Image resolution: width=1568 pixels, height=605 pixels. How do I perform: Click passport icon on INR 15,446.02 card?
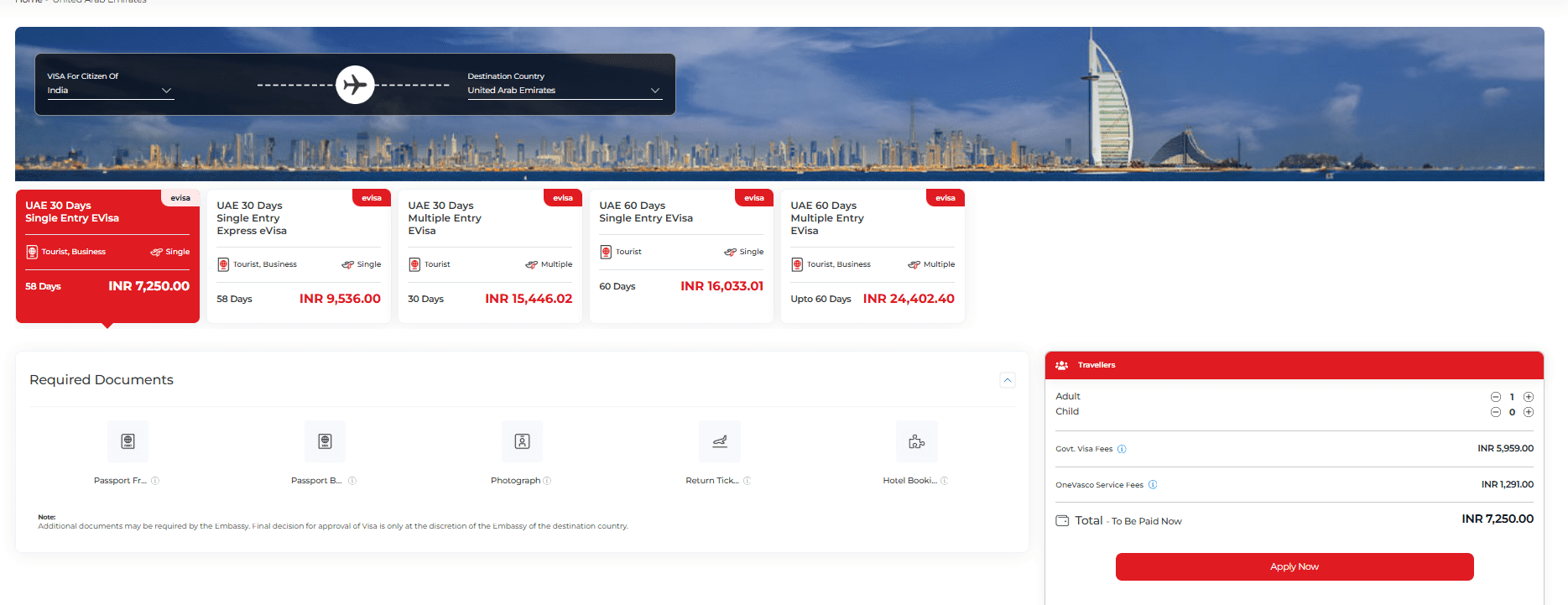pyautogui.click(x=414, y=264)
